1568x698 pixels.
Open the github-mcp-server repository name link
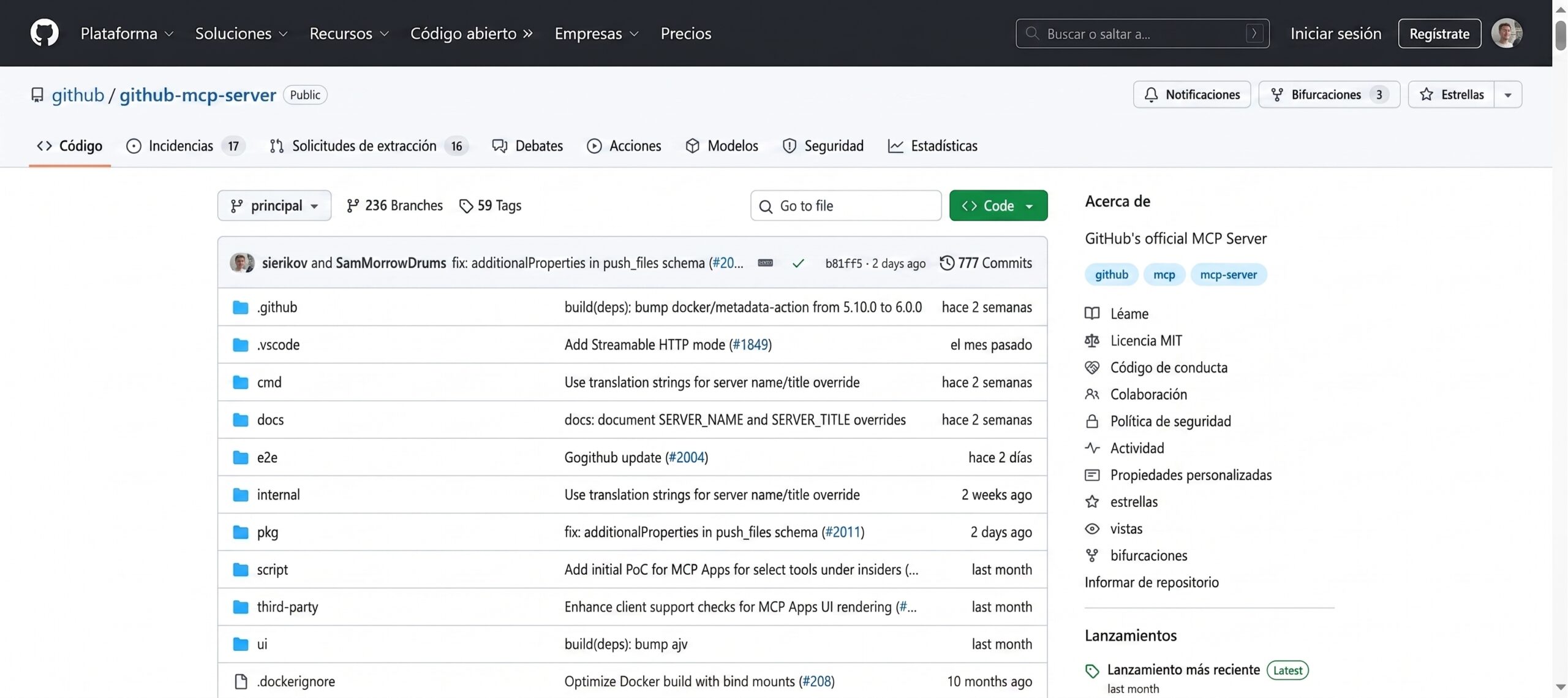198,95
